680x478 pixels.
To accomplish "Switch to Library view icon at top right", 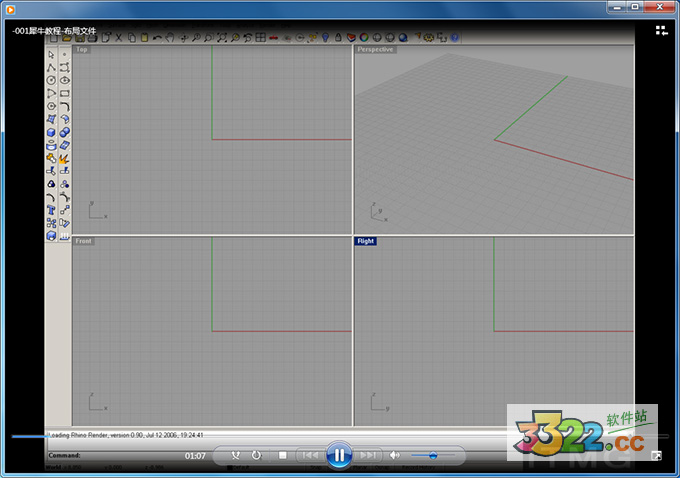I will coord(661,30).
